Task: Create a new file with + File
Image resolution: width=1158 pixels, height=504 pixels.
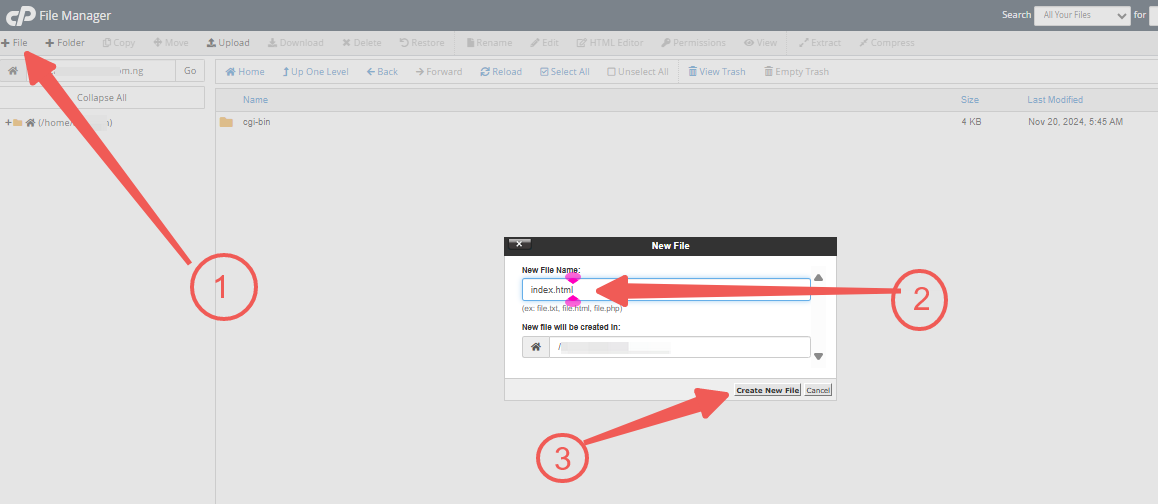Action: coord(15,43)
